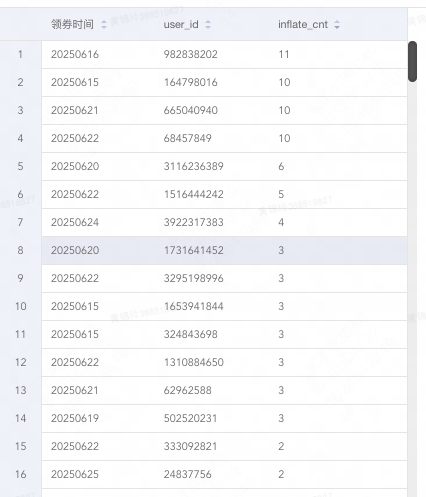Select user_id cell 3922317383
Screen dimensions: 426x497
pos(193,222)
